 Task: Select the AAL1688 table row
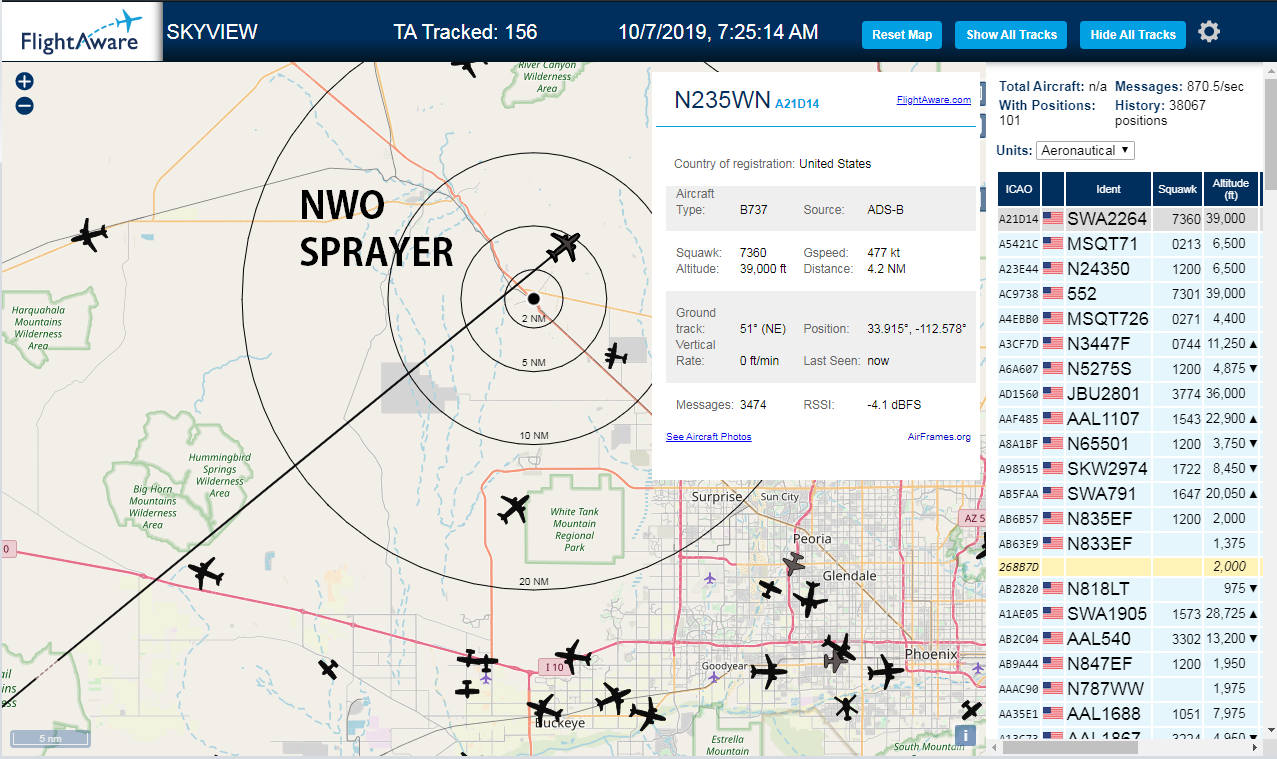tap(1128, 713)
